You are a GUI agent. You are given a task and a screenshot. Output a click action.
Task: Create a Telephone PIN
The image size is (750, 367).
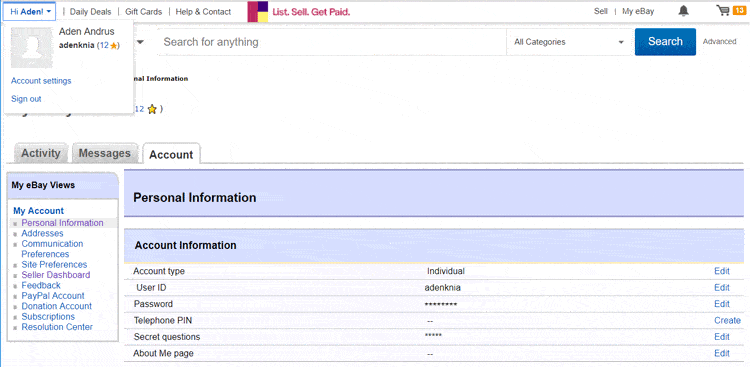(x=727, y=321)
